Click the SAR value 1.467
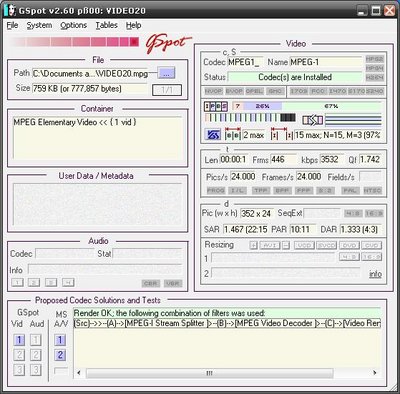 tap(246, 229)
